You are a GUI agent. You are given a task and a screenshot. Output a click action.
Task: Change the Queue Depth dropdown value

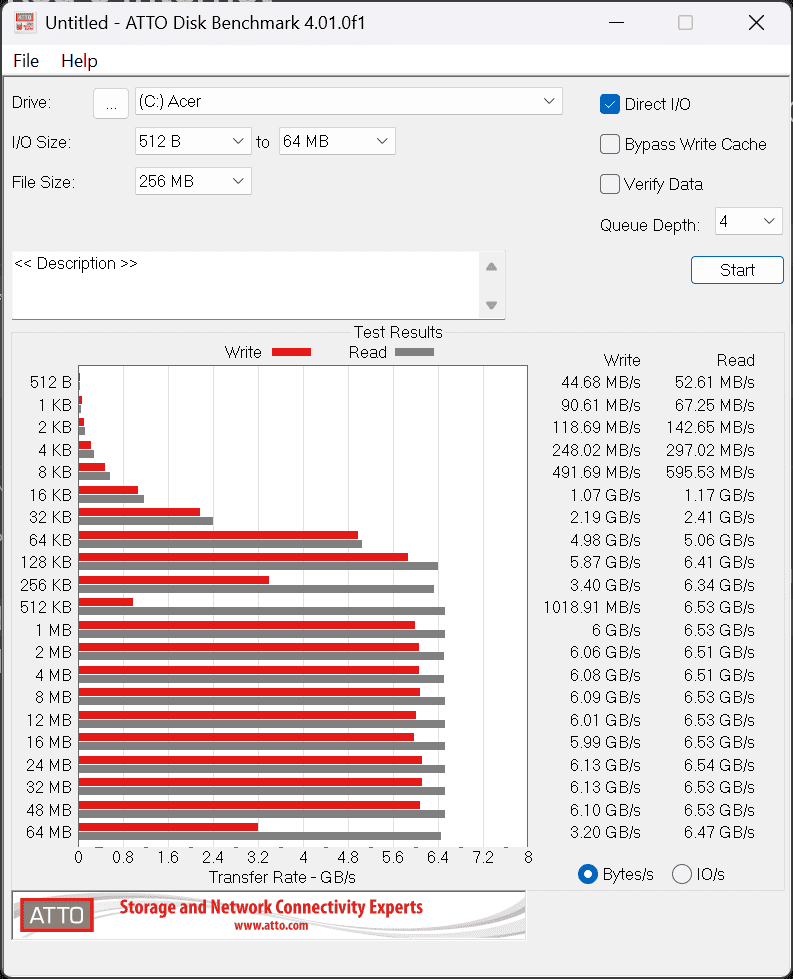[x=748, y=221]
